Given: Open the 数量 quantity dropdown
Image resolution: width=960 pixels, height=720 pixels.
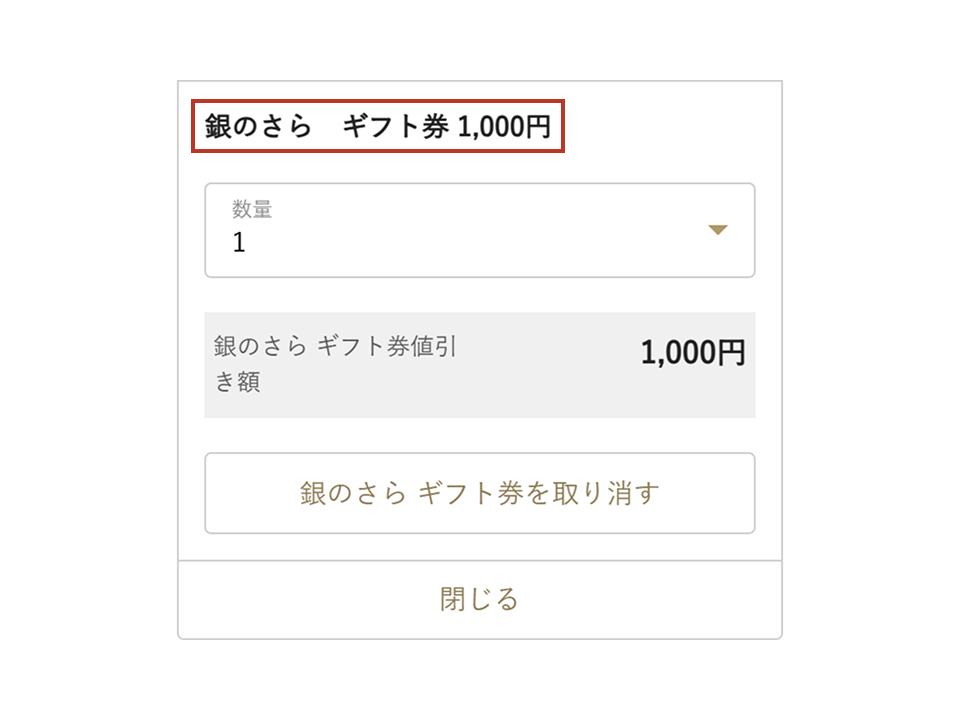Looking at the screenshot, I should tap(479, 230).
